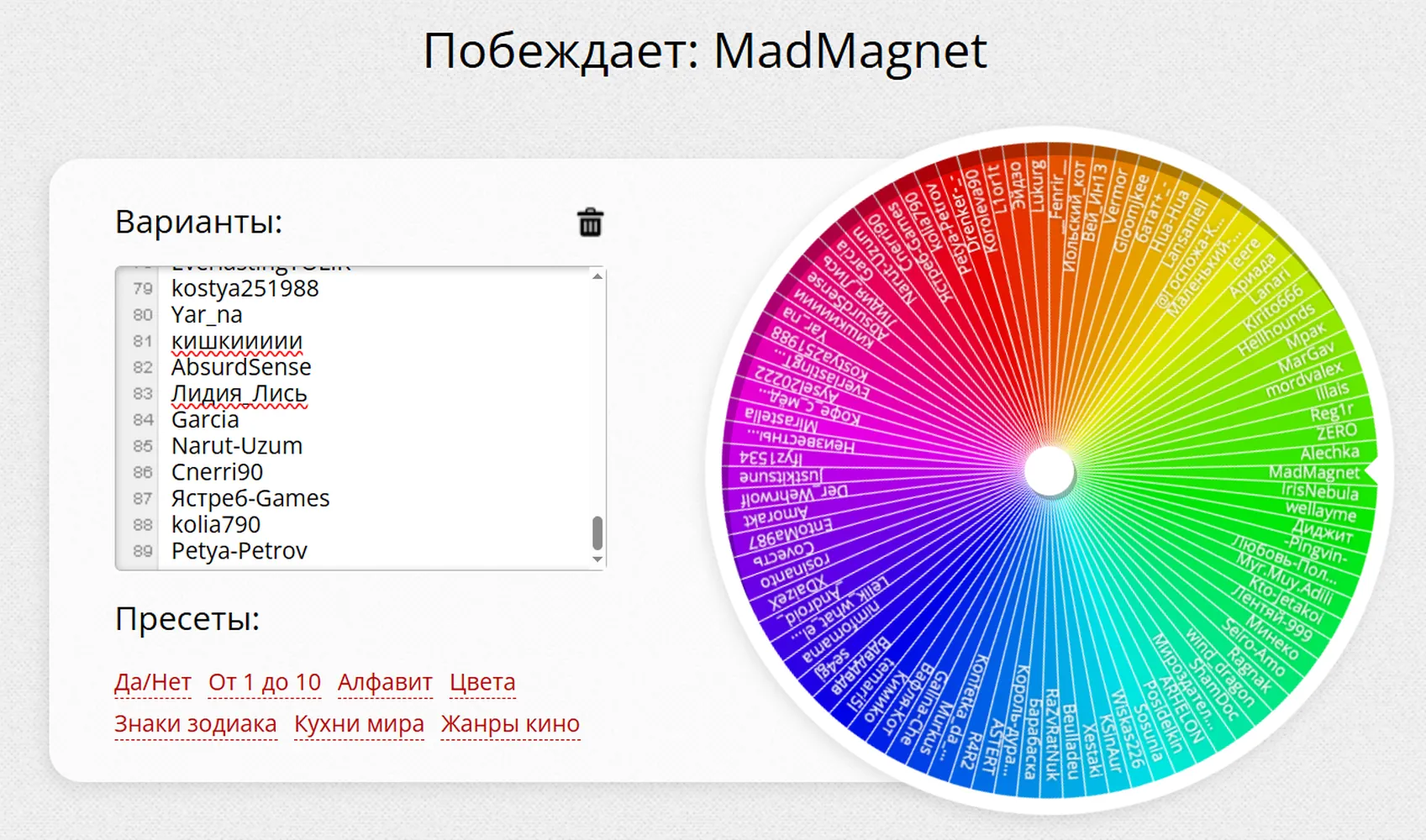Click the IrisNebula segment on the wheel

coord(1319,492)
